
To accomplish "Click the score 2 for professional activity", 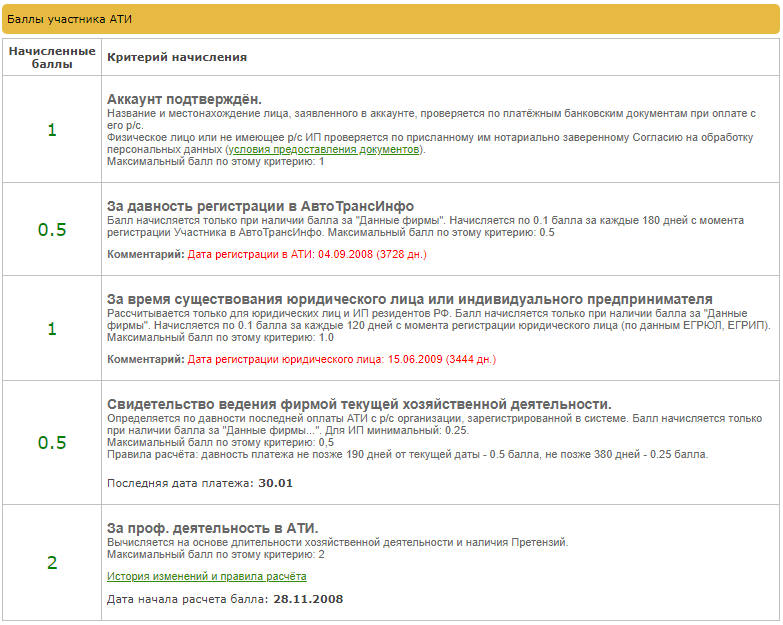I will 52,562.
